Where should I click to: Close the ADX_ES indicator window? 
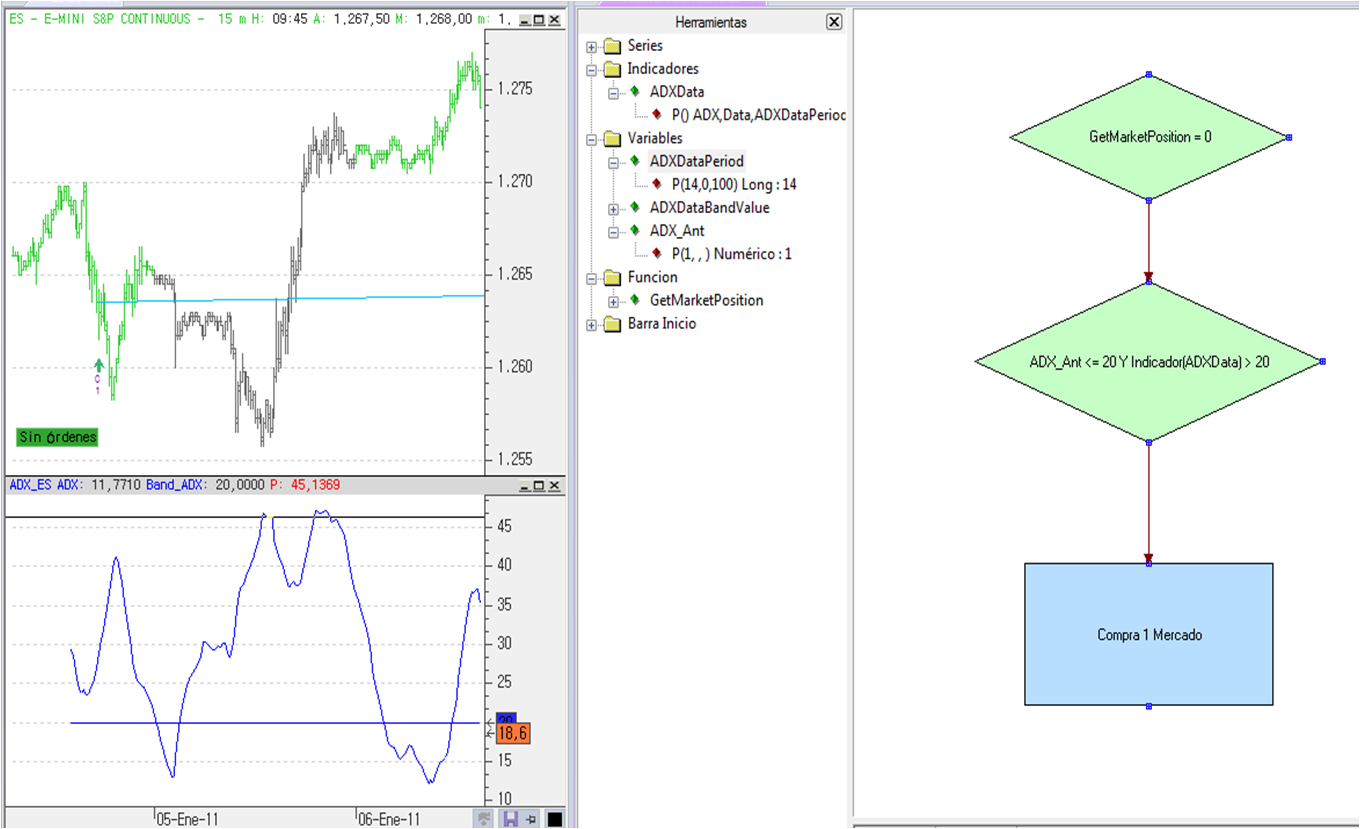[x=555, y=485]
